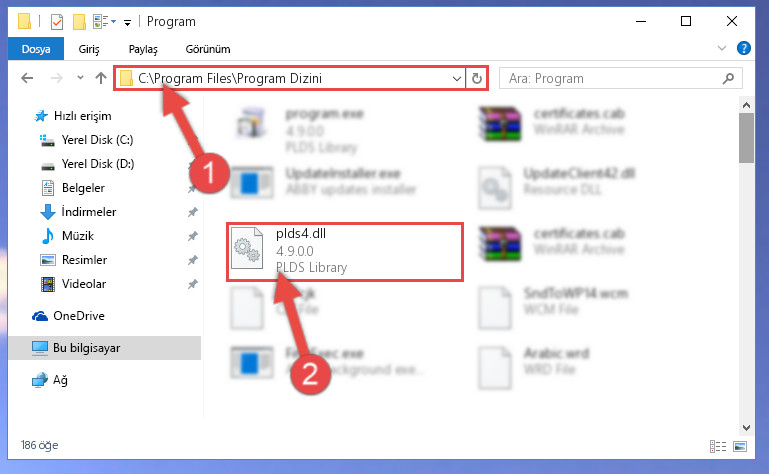Go up one folder level arrow
This screenshot has width=769, height=474.
(101, 78)
